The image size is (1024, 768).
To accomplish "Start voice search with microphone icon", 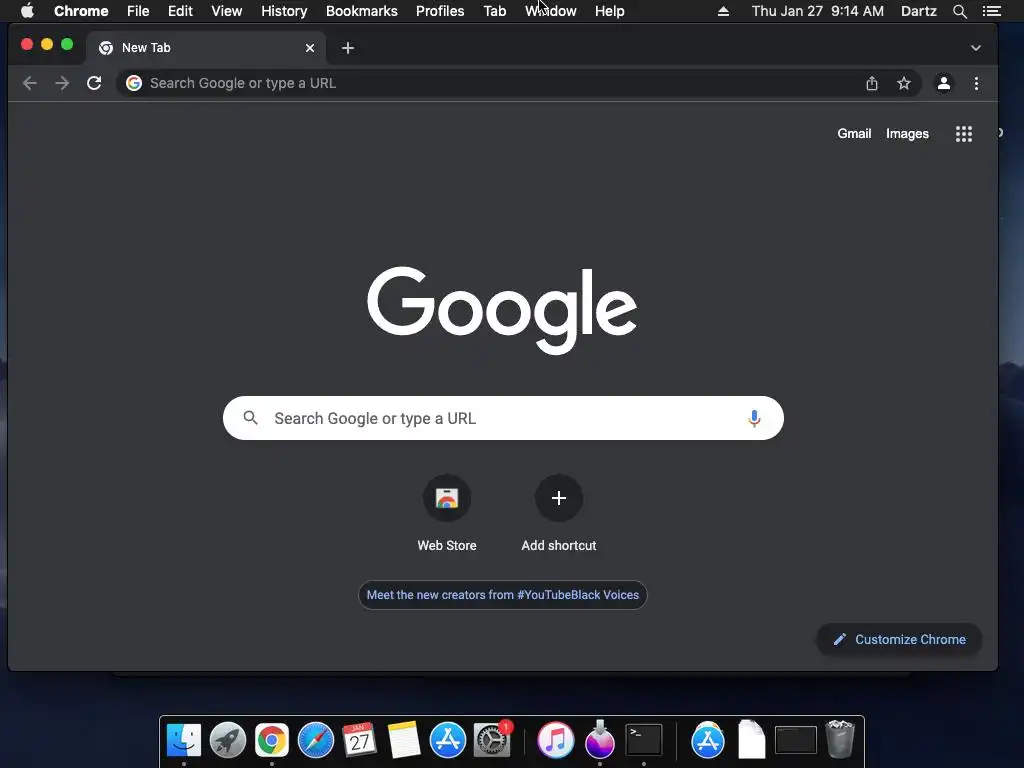I will coord(754,418).
